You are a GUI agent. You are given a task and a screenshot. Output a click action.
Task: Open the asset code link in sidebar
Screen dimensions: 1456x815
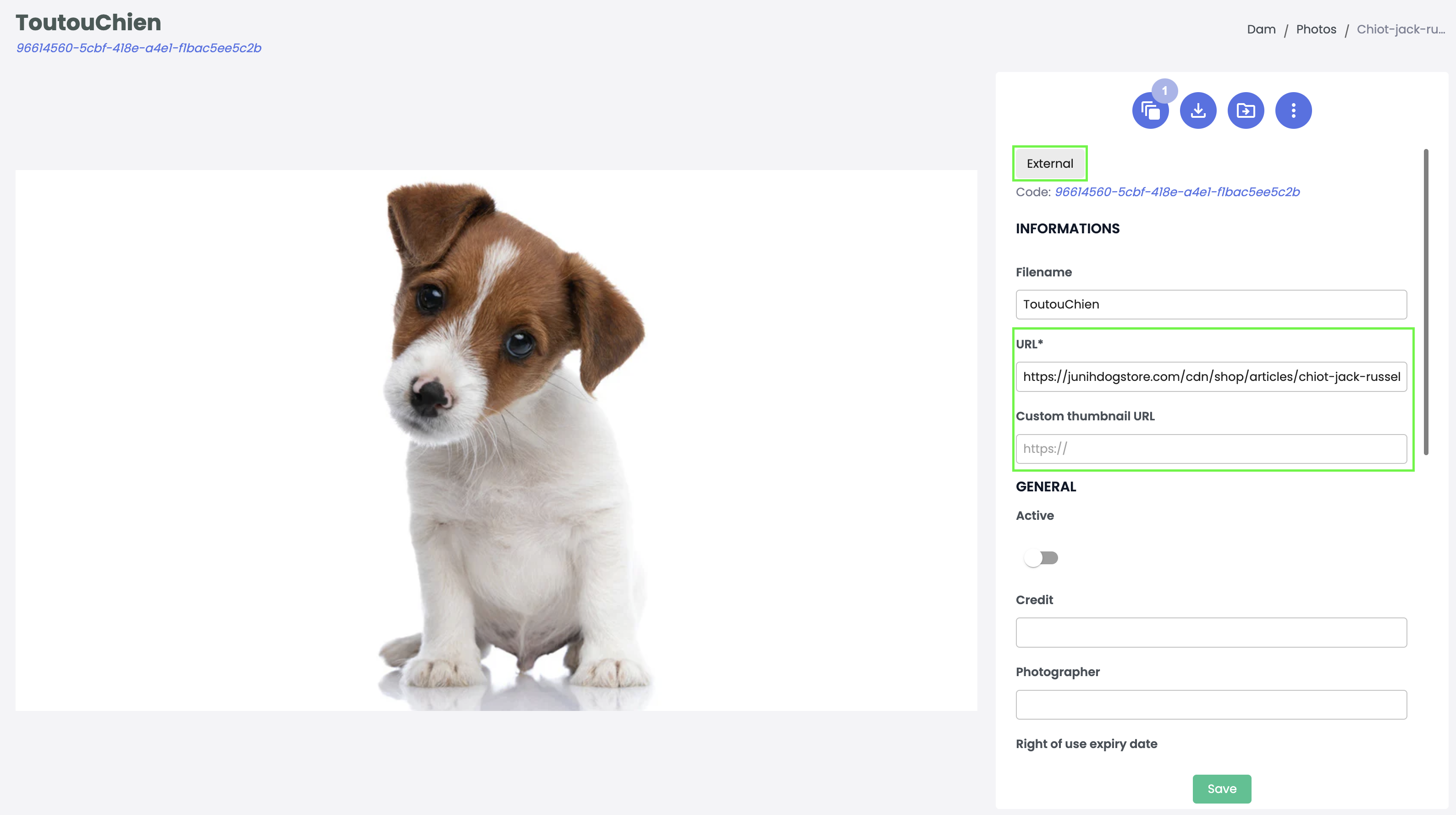point(1177,192)
